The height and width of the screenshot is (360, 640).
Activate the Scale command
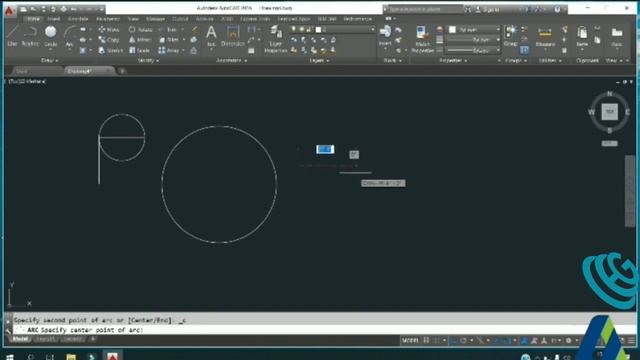pos(140,50)
